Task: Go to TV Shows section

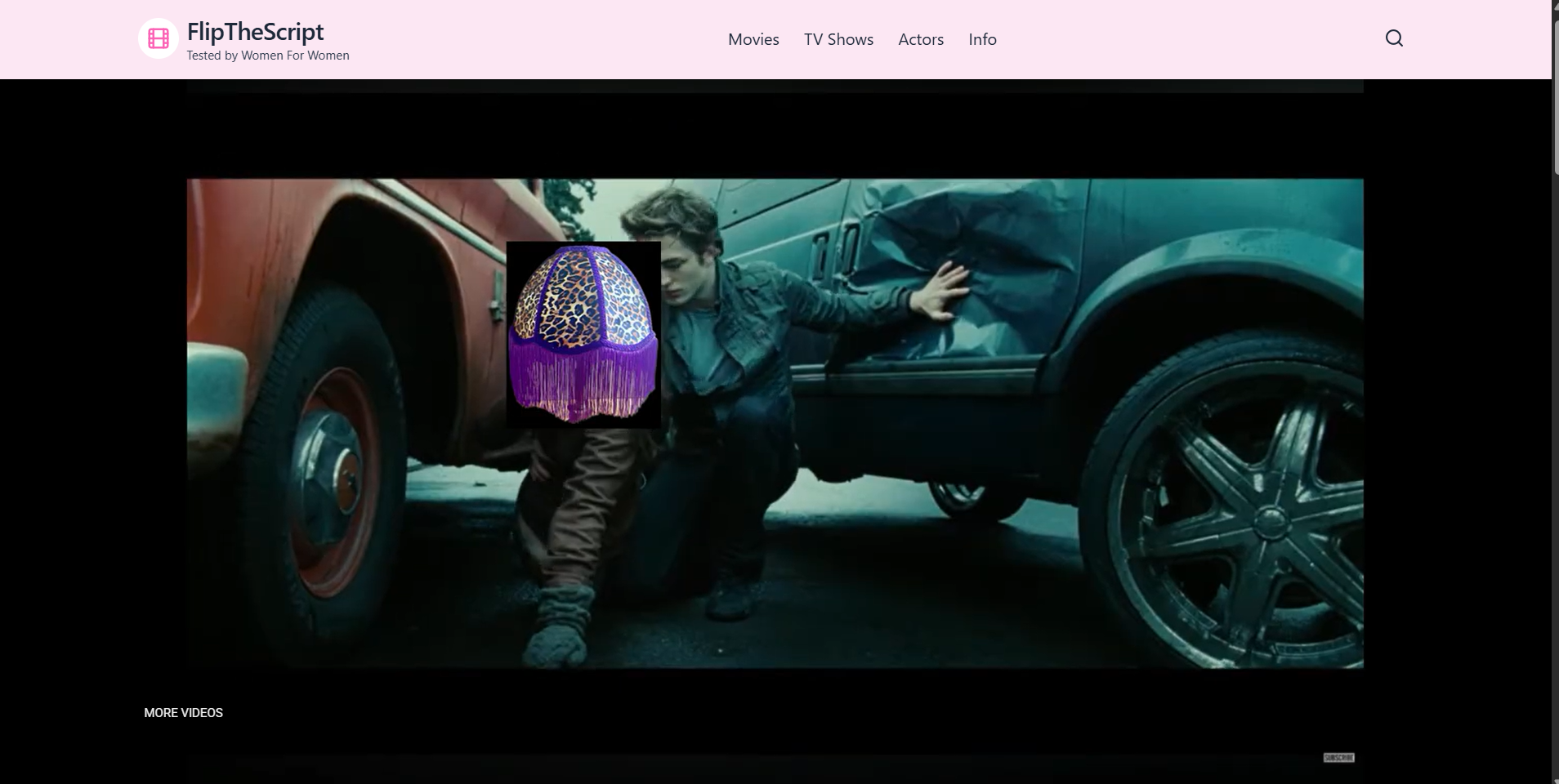Action: [838, 39]
